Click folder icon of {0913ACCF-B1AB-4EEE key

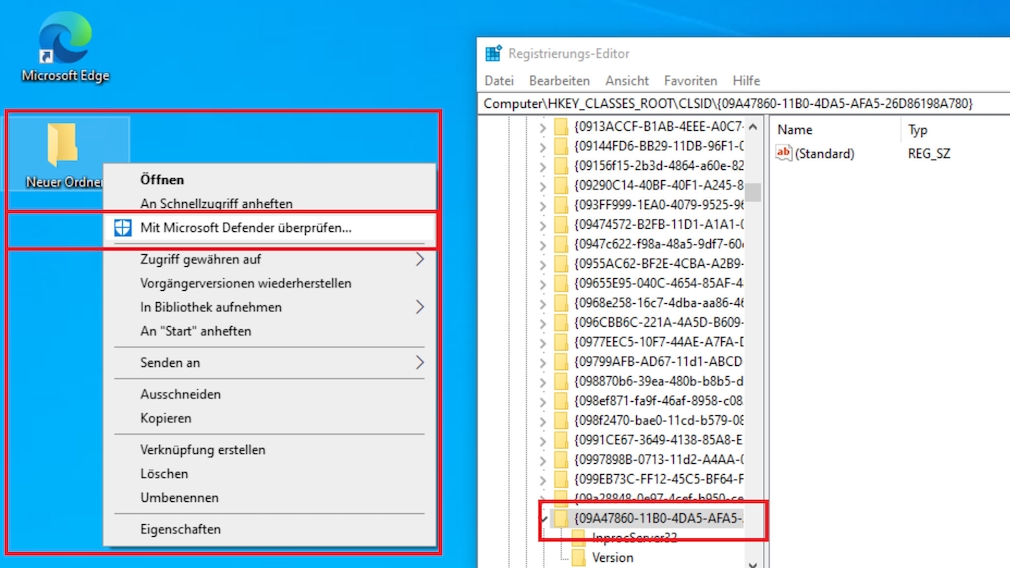(x=561, y=126)
